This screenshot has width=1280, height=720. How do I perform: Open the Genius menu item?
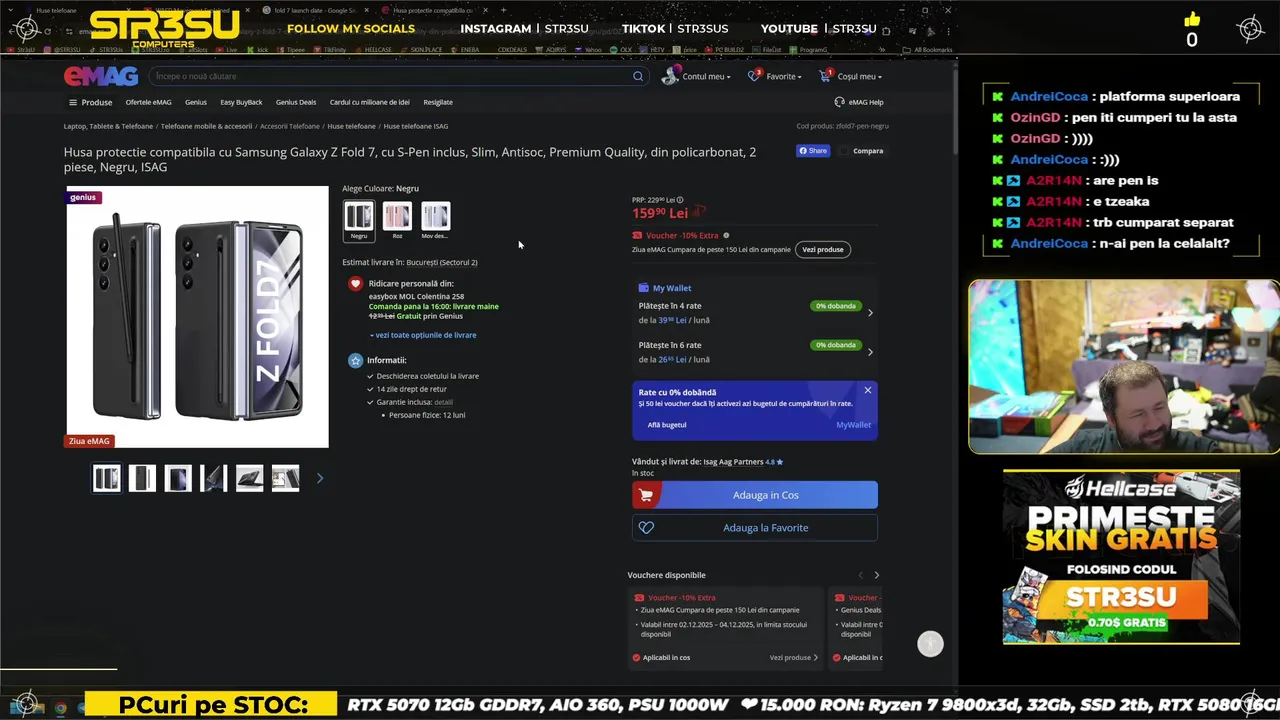click(x=195, y=102)
